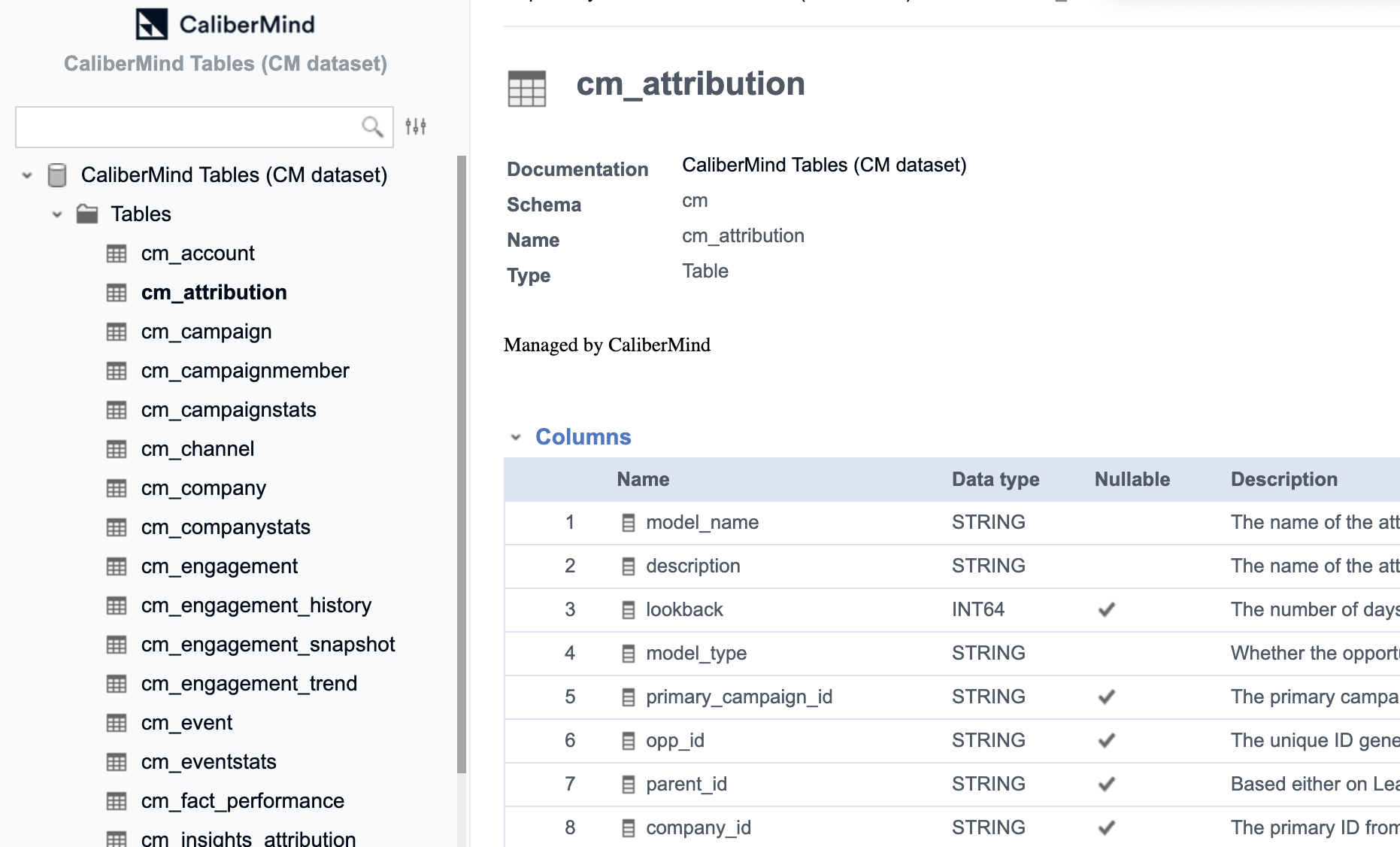
Task: Click the column icon beside primary_campaign_id
Action: click(x=629, y=697)
